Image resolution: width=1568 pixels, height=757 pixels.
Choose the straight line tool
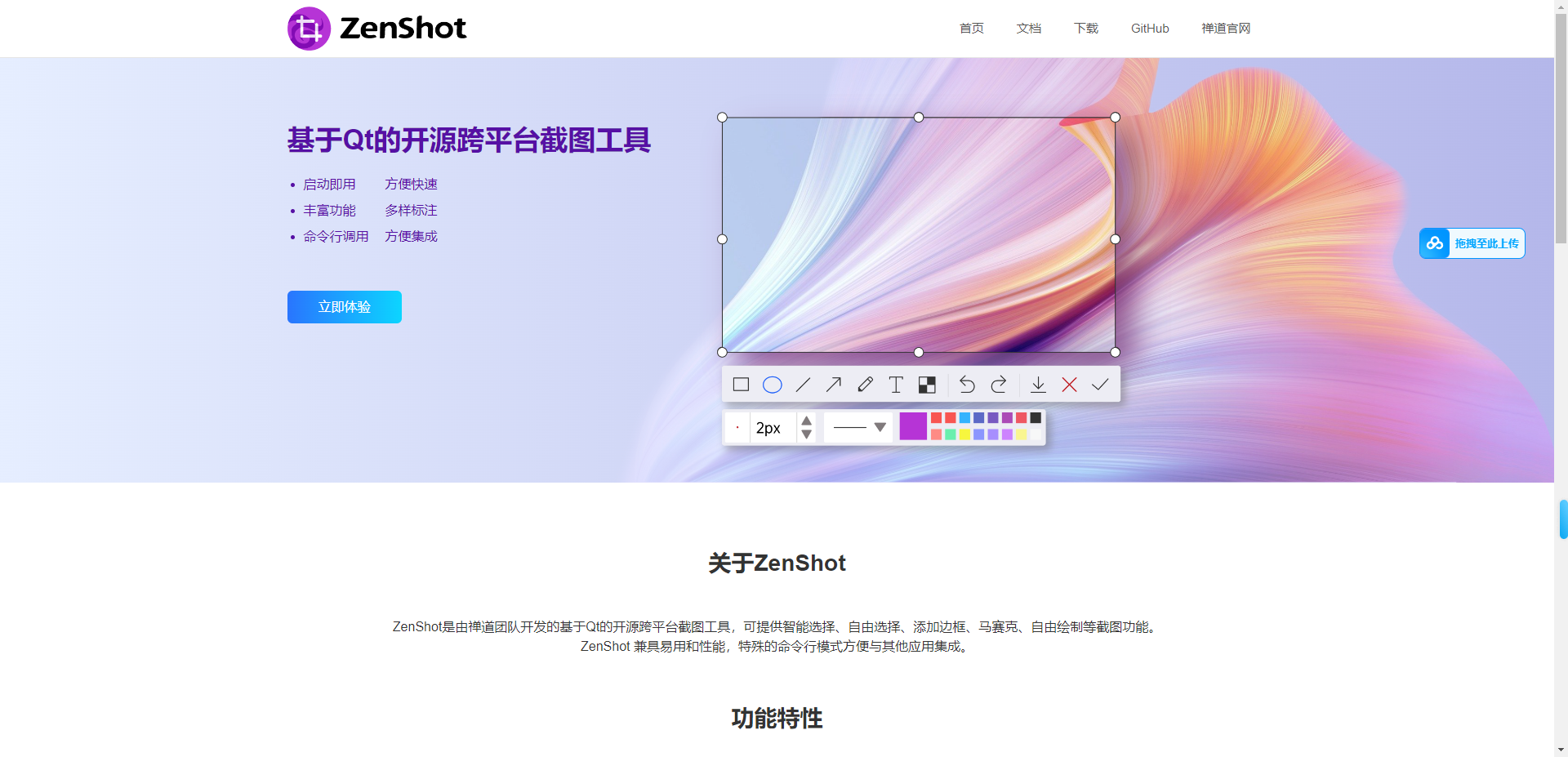pyautogui.click(x=803, y=385)
